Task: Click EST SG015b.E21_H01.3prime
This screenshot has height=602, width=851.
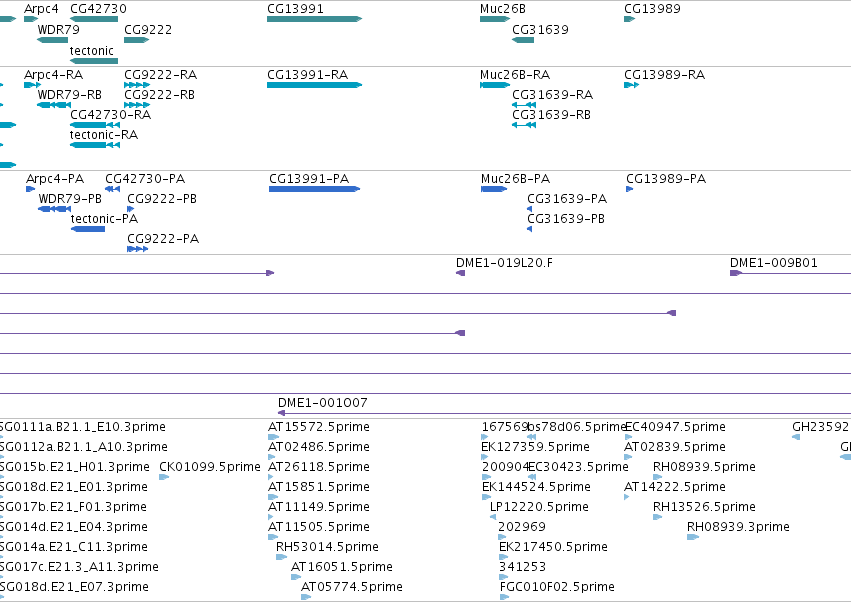Action: pyautogui.click(x=74, y=467)
